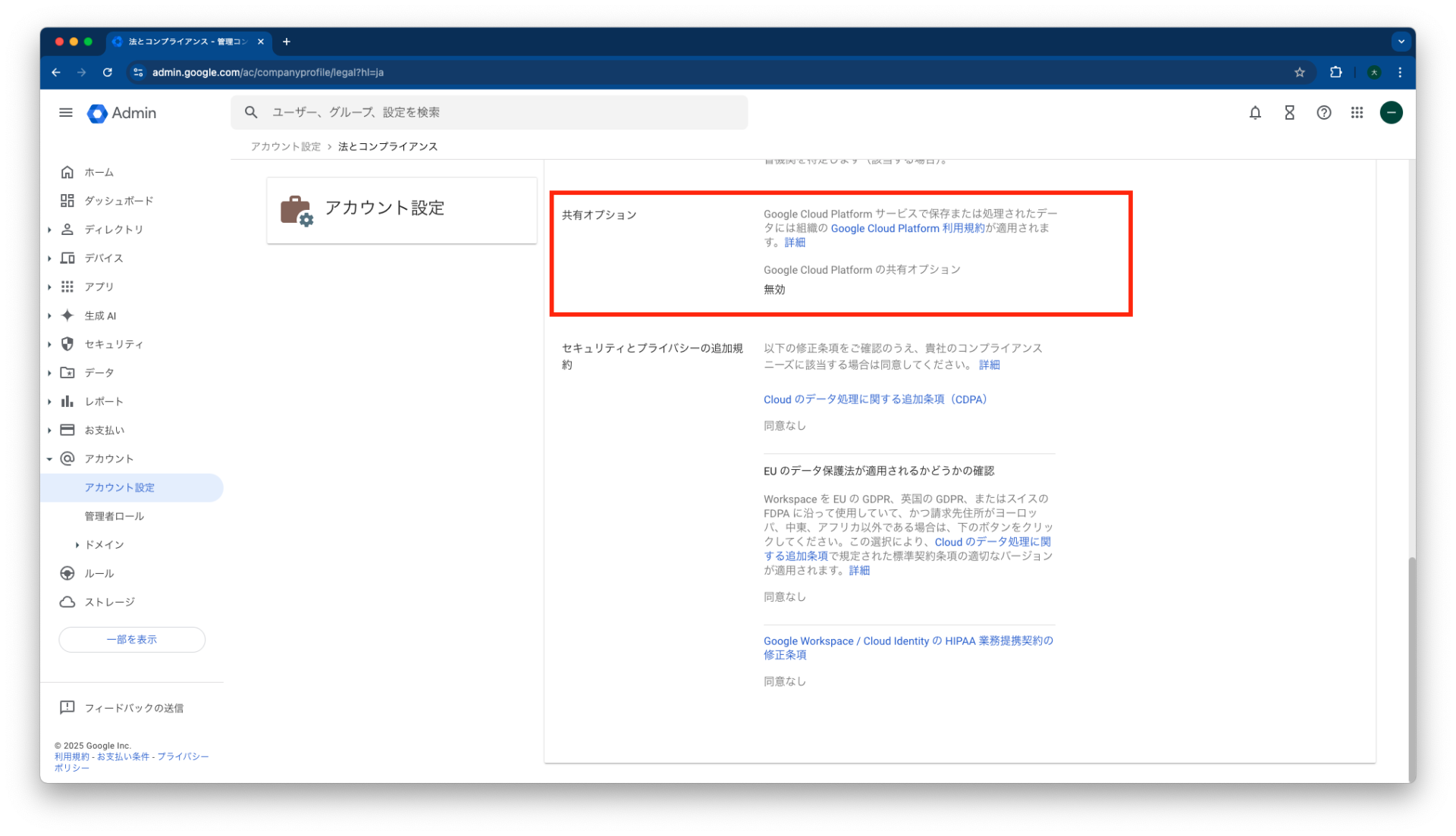Click the dashboard icon in sidebar
1456x836 pixels.
[67, 201]
